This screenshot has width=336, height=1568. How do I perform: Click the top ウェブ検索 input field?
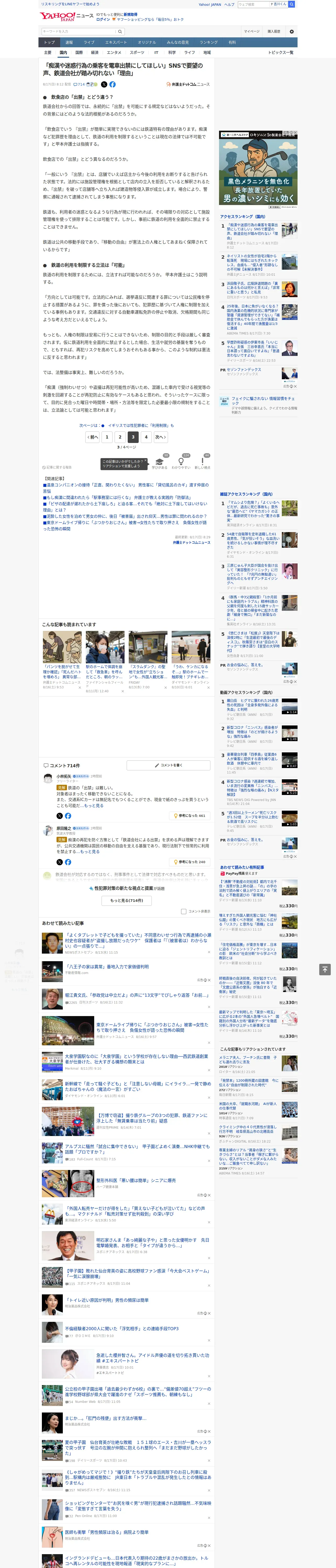point(254,4)
